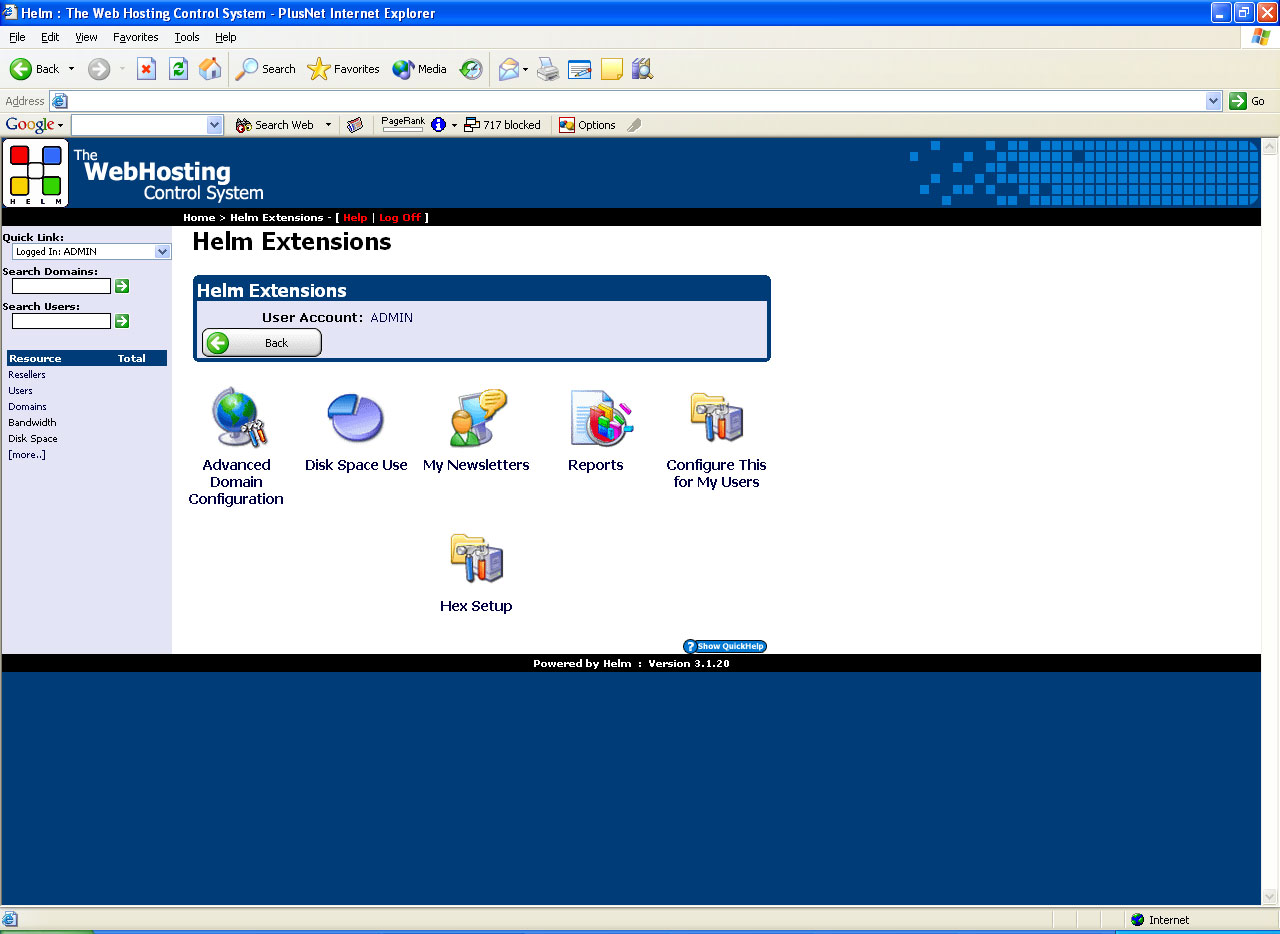Open Configure This for My Users icon
Screen dimensions: 1280x934
coord(717,418)
